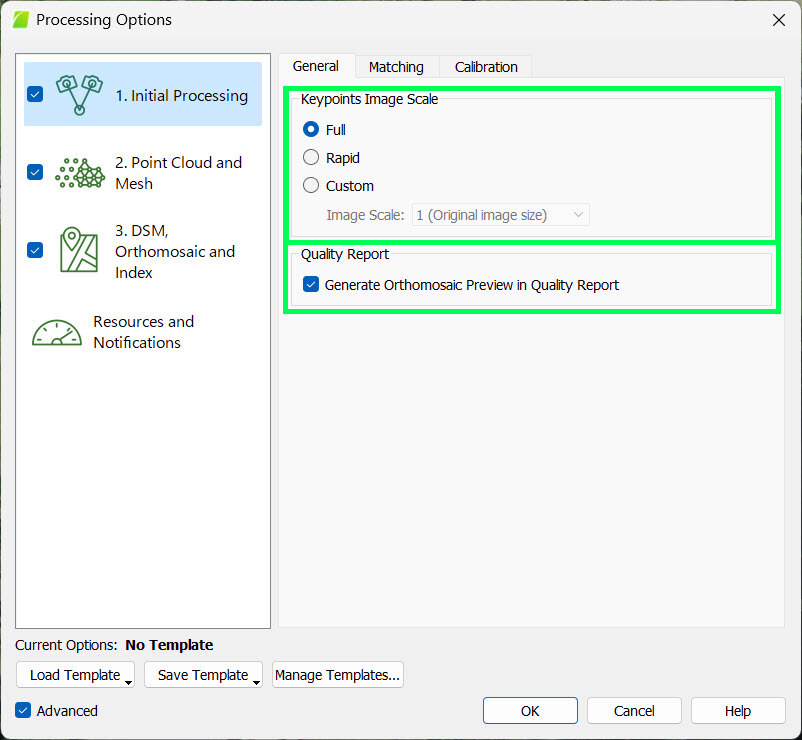Click the Help button

(738, 710)
